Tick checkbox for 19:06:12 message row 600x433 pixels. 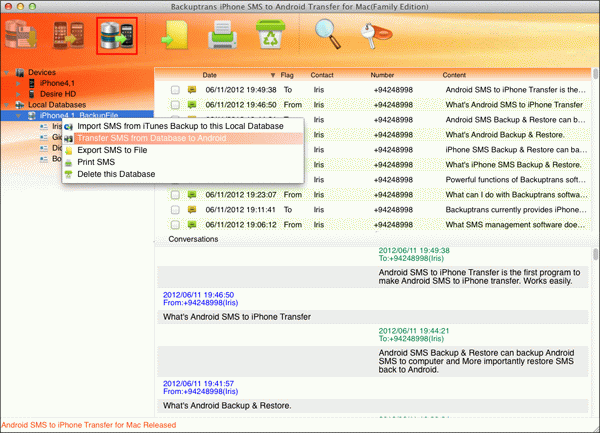(x=175, y=225)
